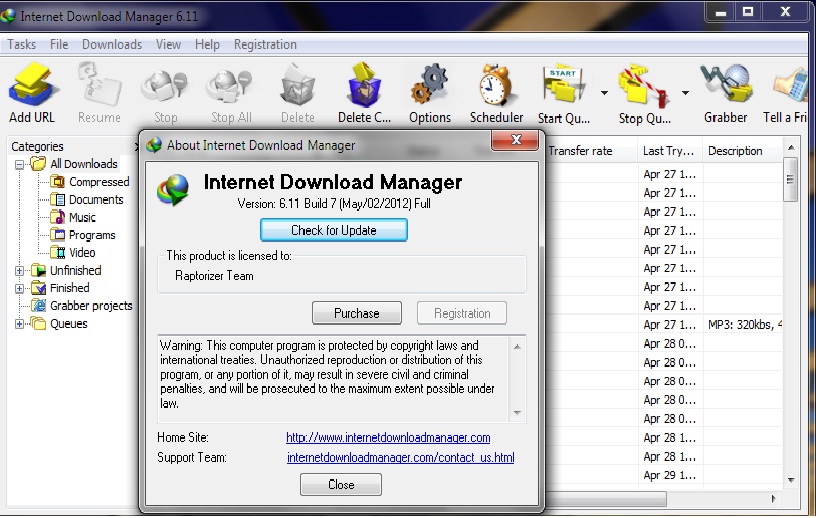Click the download list scroll down arrow
816x518 pixels.
(791, 480)
